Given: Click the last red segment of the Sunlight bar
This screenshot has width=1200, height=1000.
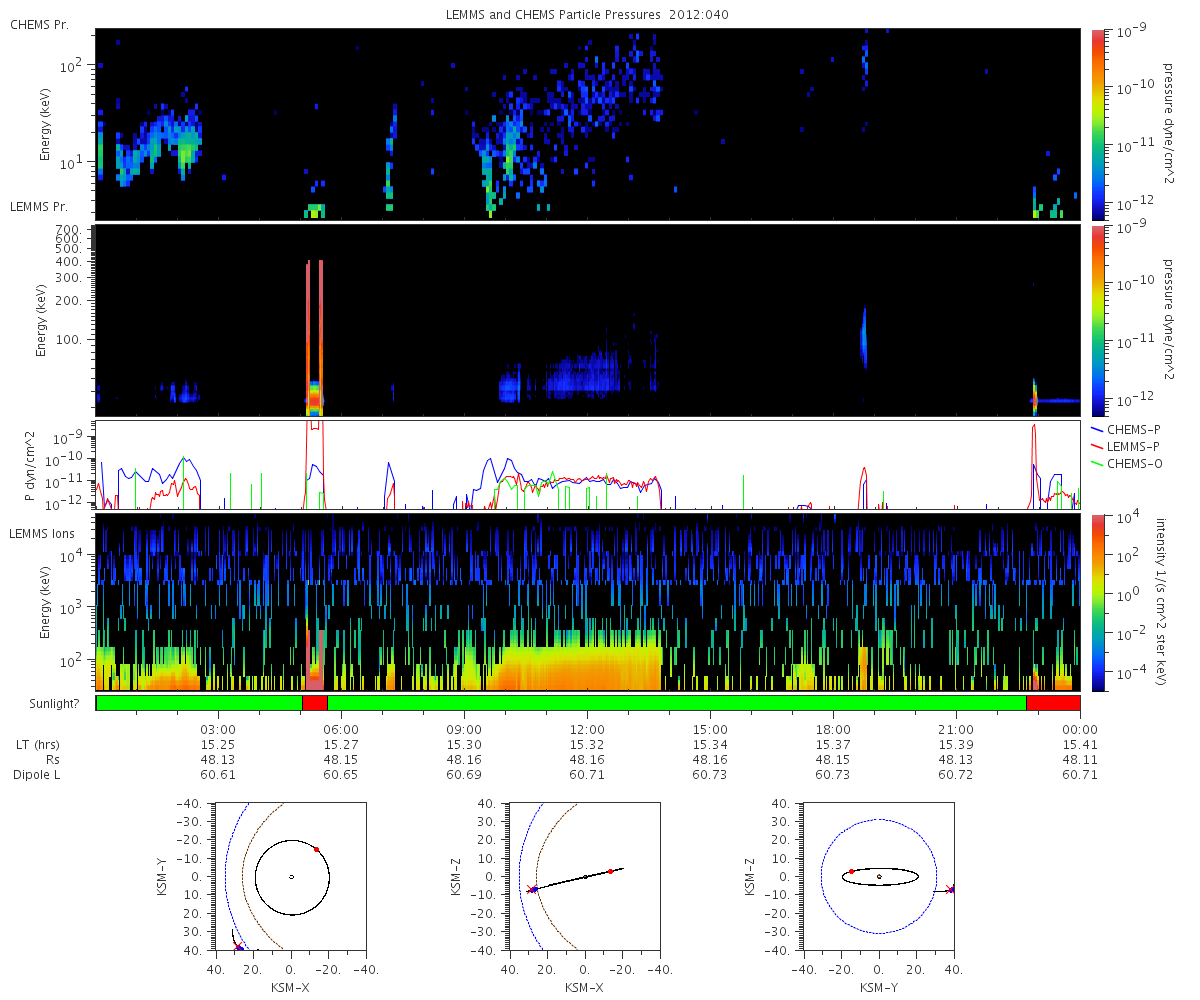Looking at the screenshot, I should 1053,703.
